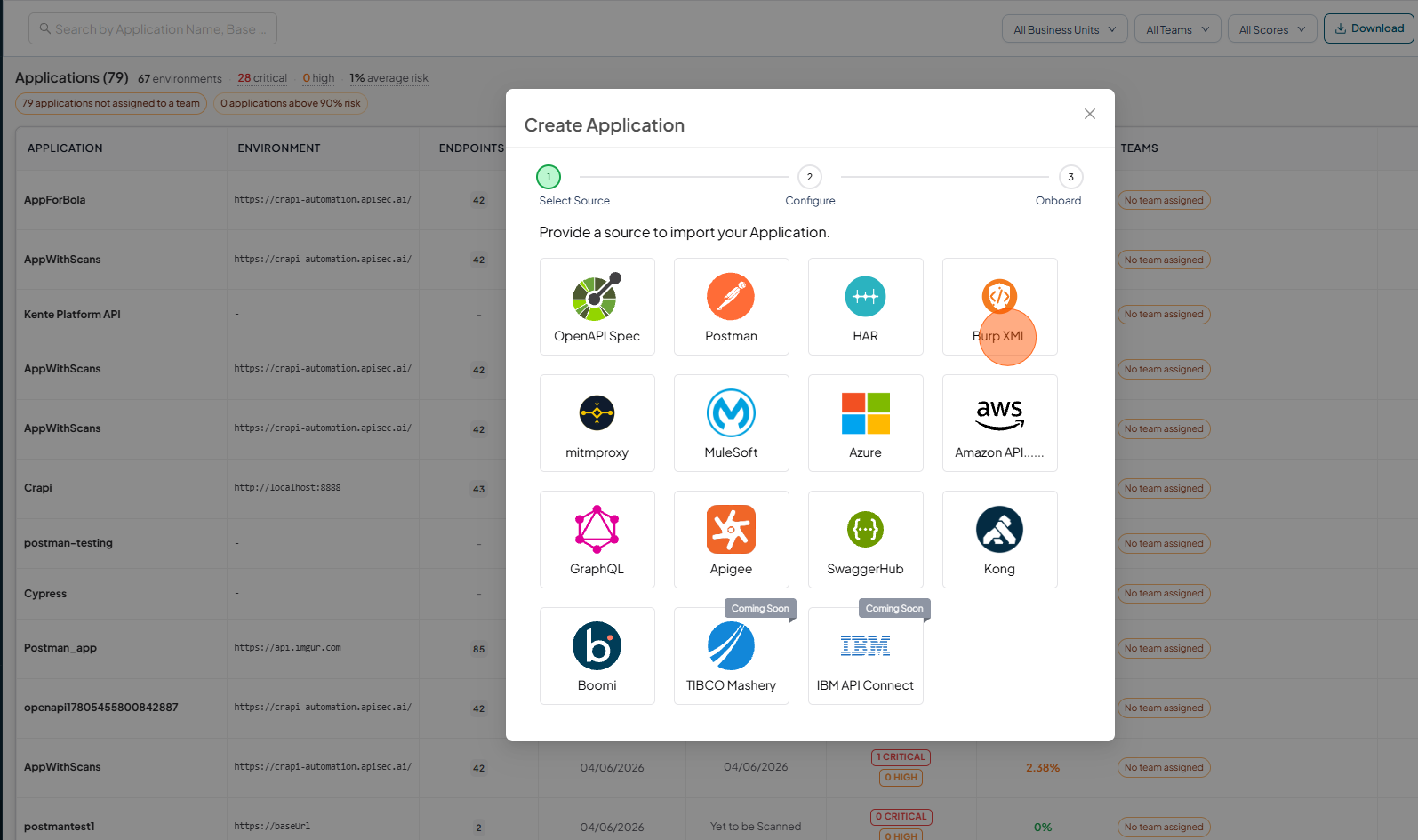
Task: Click the https://api.imgur.com environment URL
Action: point(287,648)
